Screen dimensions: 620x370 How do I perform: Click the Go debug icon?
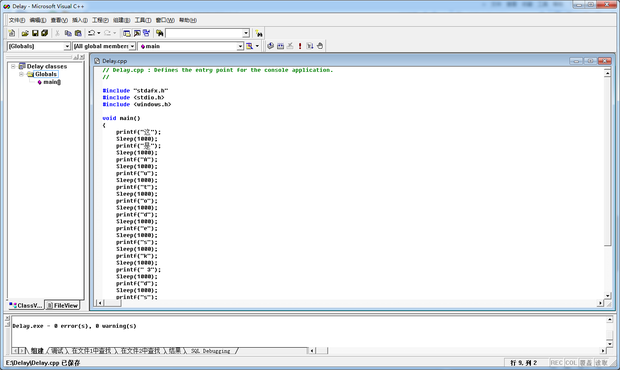[x=310, y=46]
